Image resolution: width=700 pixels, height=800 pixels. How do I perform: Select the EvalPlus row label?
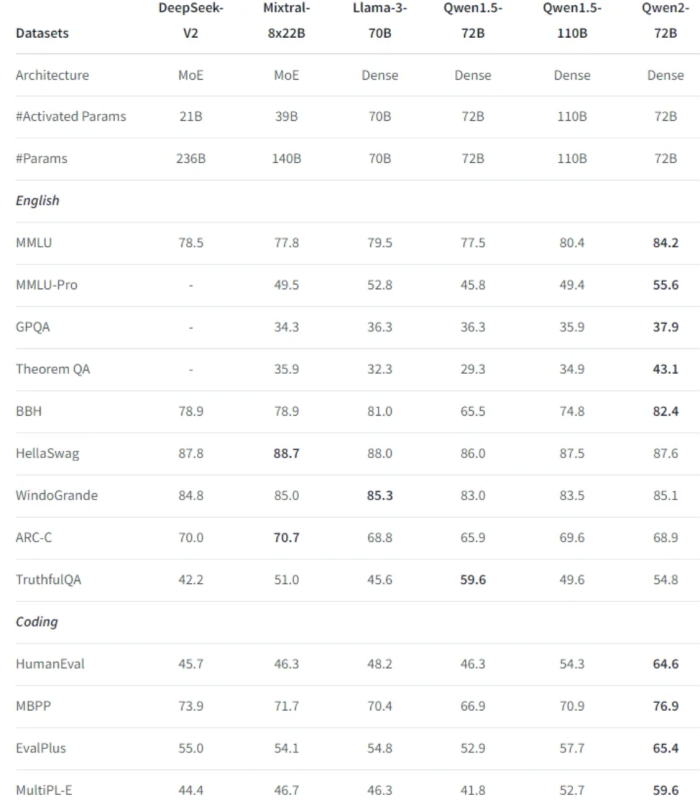click(41, 748)
